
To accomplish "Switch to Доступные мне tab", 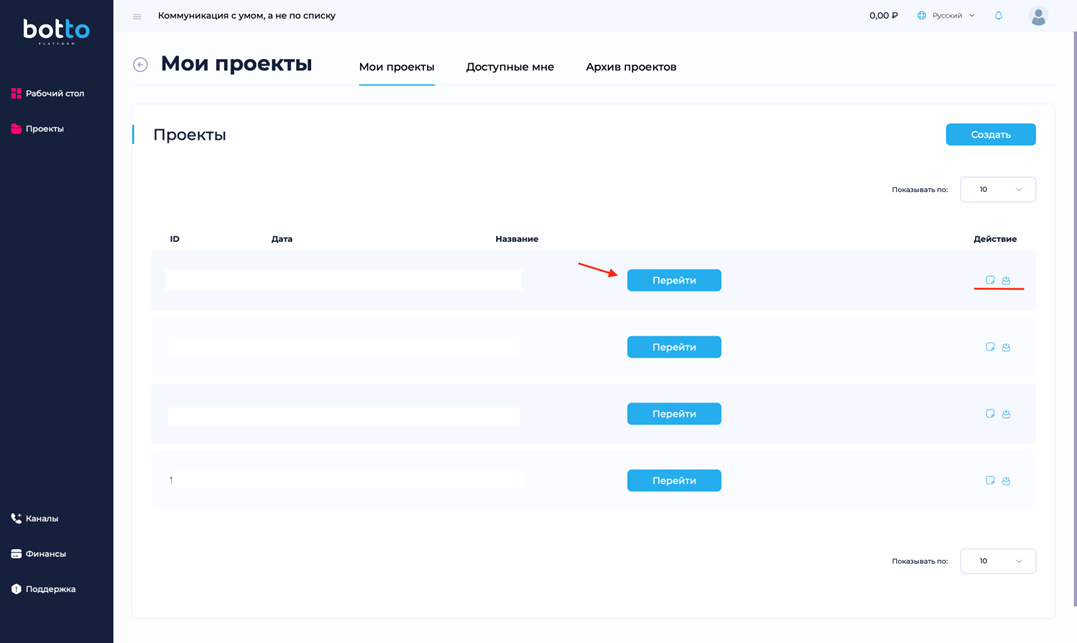I will click(509, 67).
